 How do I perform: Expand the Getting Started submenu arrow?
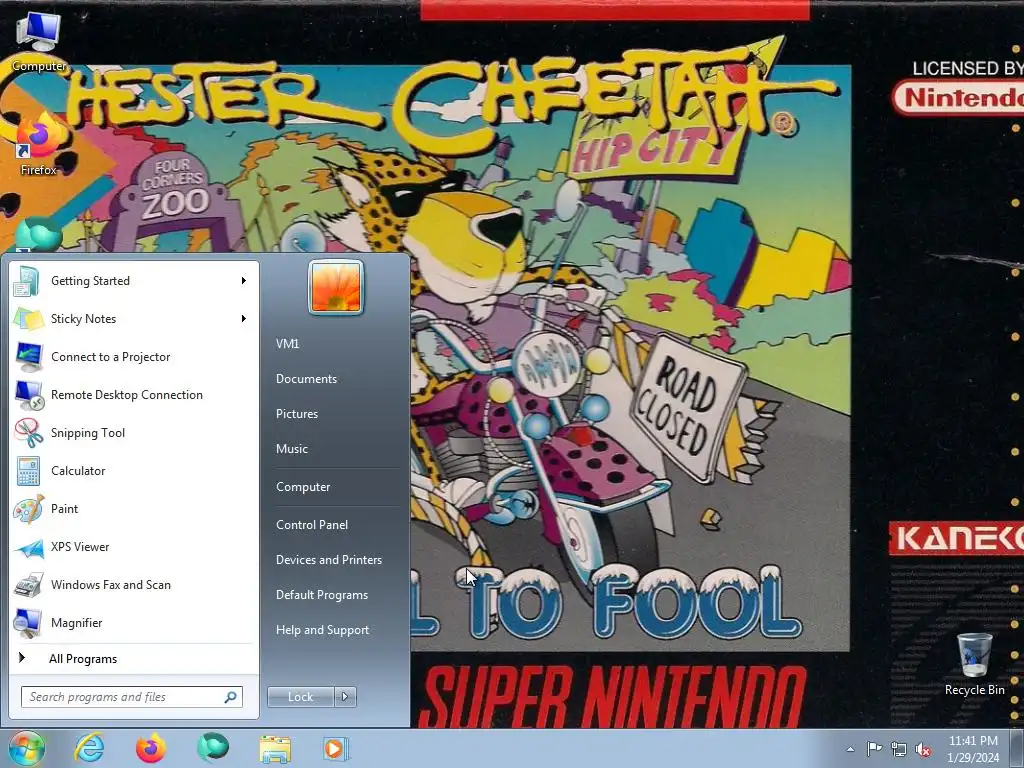pyautogui.click(x=244, y=281)
